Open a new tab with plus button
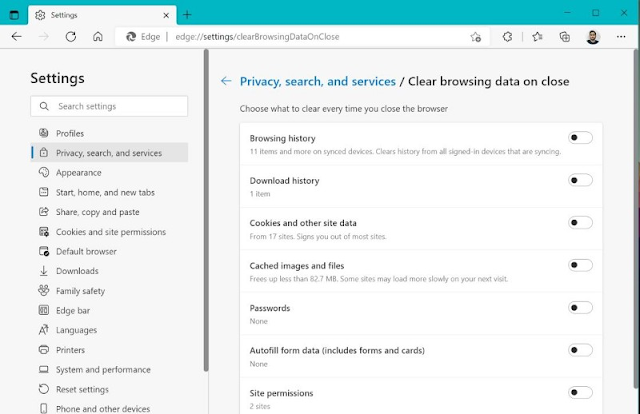This screenshot has height=414, width=640. (x=187, y=14)
